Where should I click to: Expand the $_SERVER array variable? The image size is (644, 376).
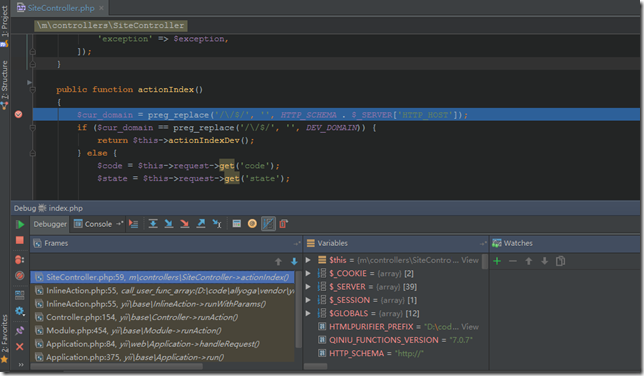coord(308,286)
